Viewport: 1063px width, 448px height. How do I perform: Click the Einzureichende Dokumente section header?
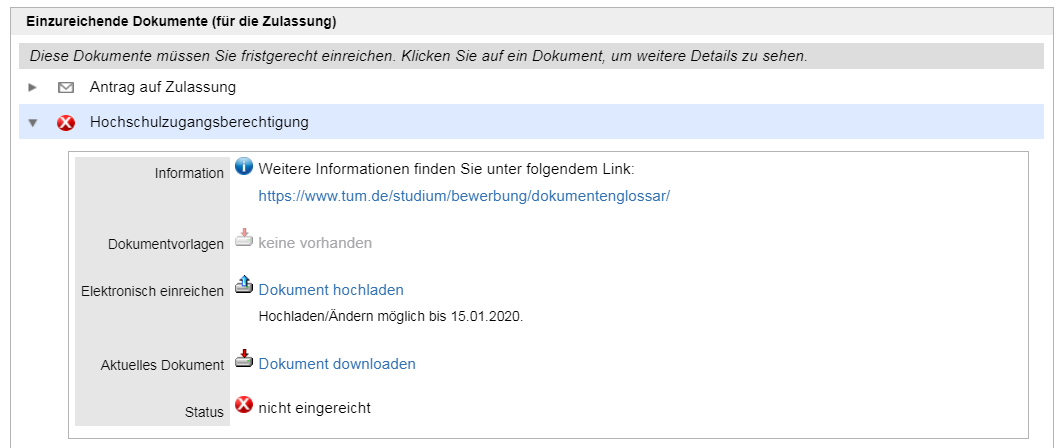tap(181, 20)
